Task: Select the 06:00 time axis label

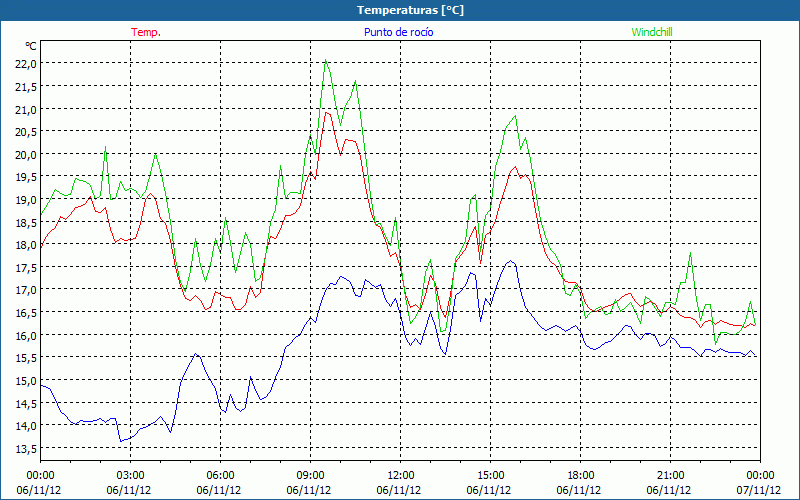Action: (x=221, y=475)
